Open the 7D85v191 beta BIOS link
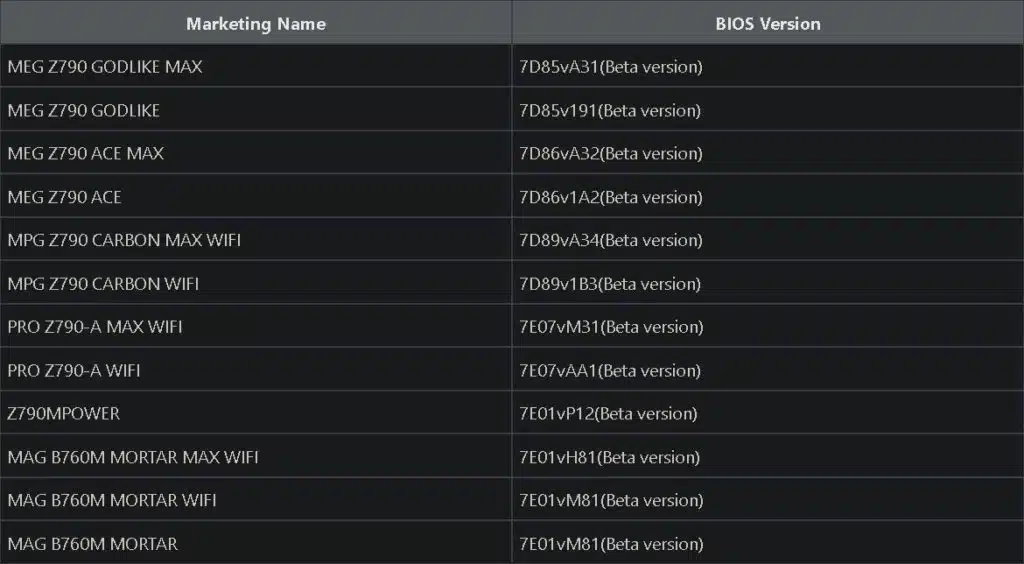The height and width of the screenshot is (564, 1024). click(x=610, y=110)
